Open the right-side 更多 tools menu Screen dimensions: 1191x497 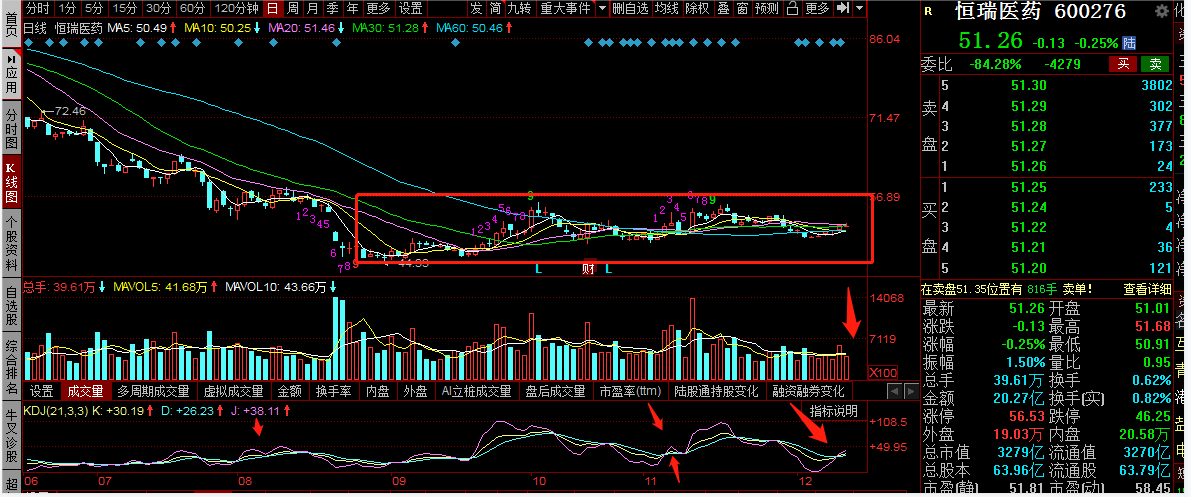(x=817, y=8)
